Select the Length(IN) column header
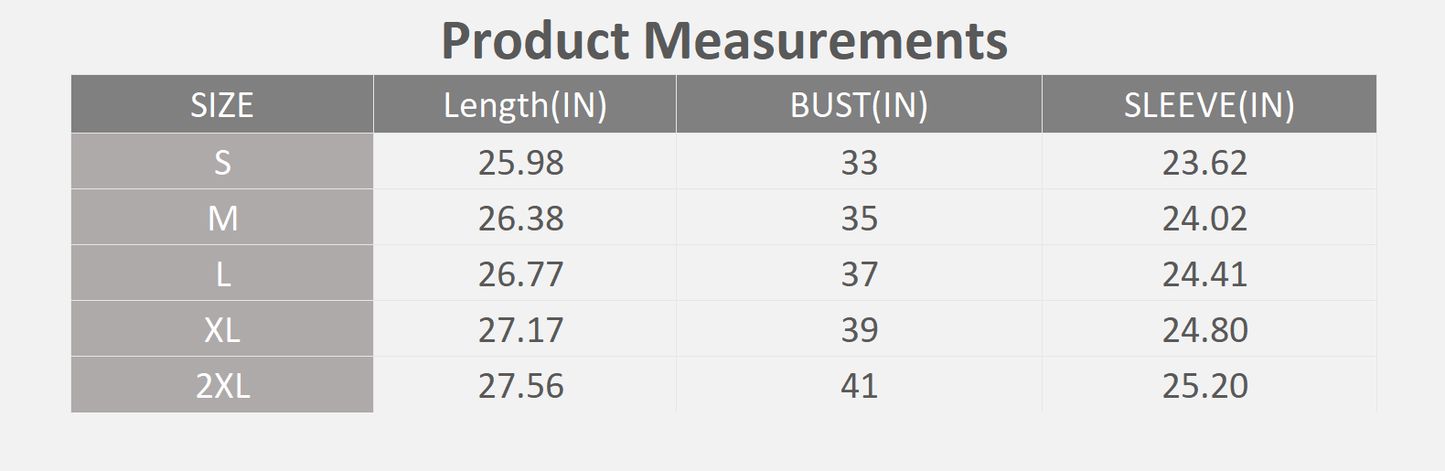 525,104
